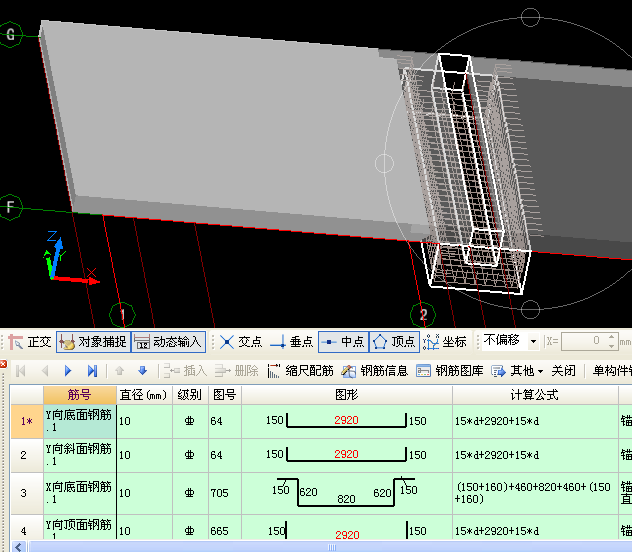
Task: Click axis bubble 1 in viewport
Action: (123, 315)
